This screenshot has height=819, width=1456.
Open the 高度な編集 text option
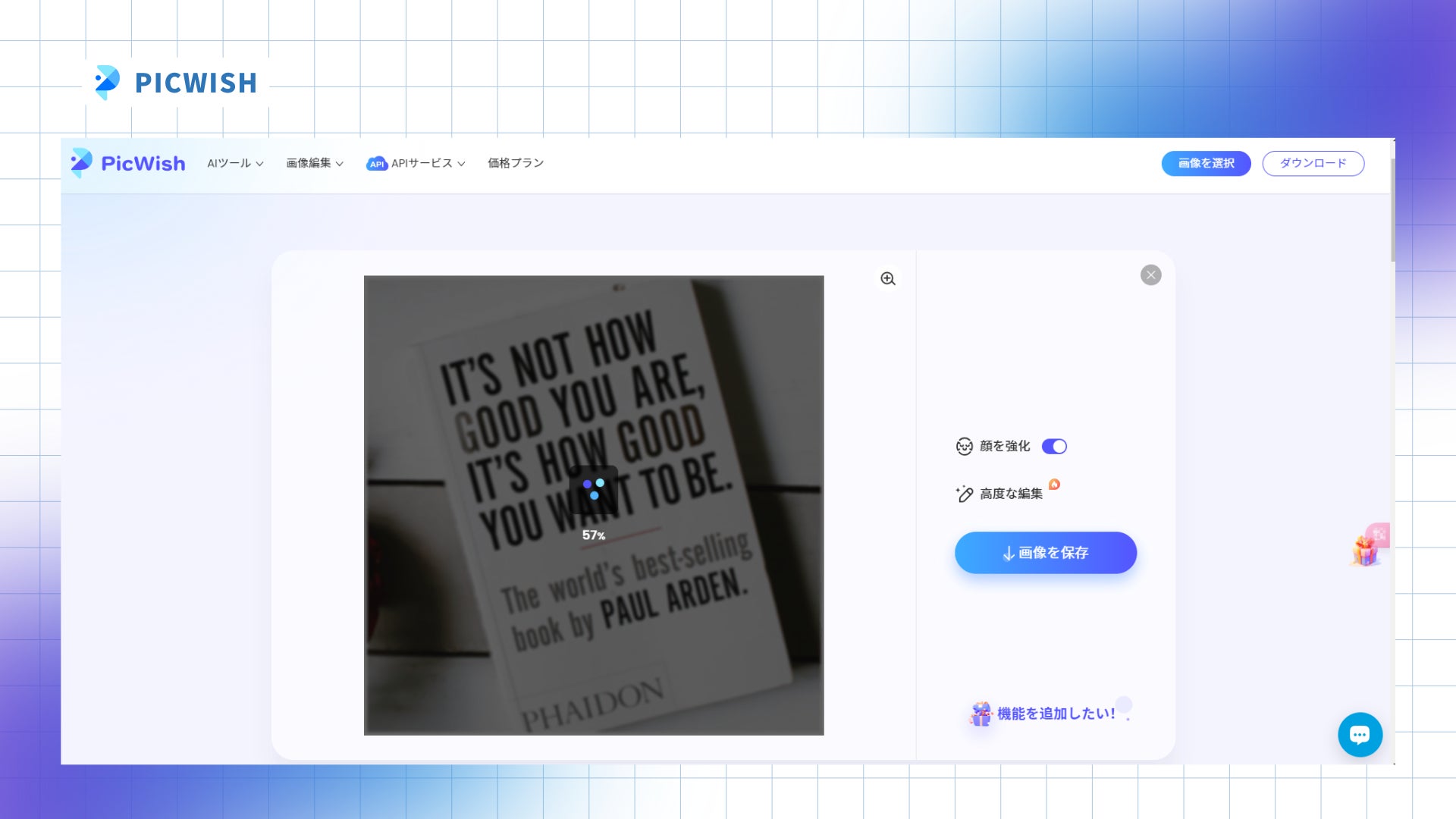coord(1011,494)
